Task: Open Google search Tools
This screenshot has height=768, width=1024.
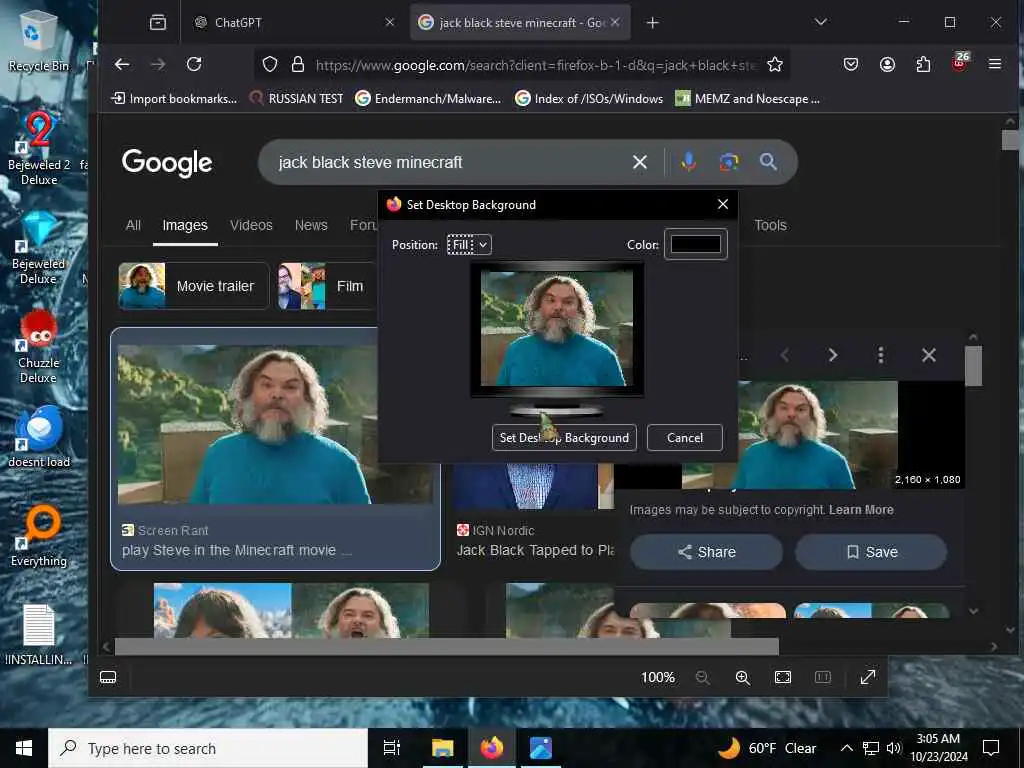Action: point(770,225)
